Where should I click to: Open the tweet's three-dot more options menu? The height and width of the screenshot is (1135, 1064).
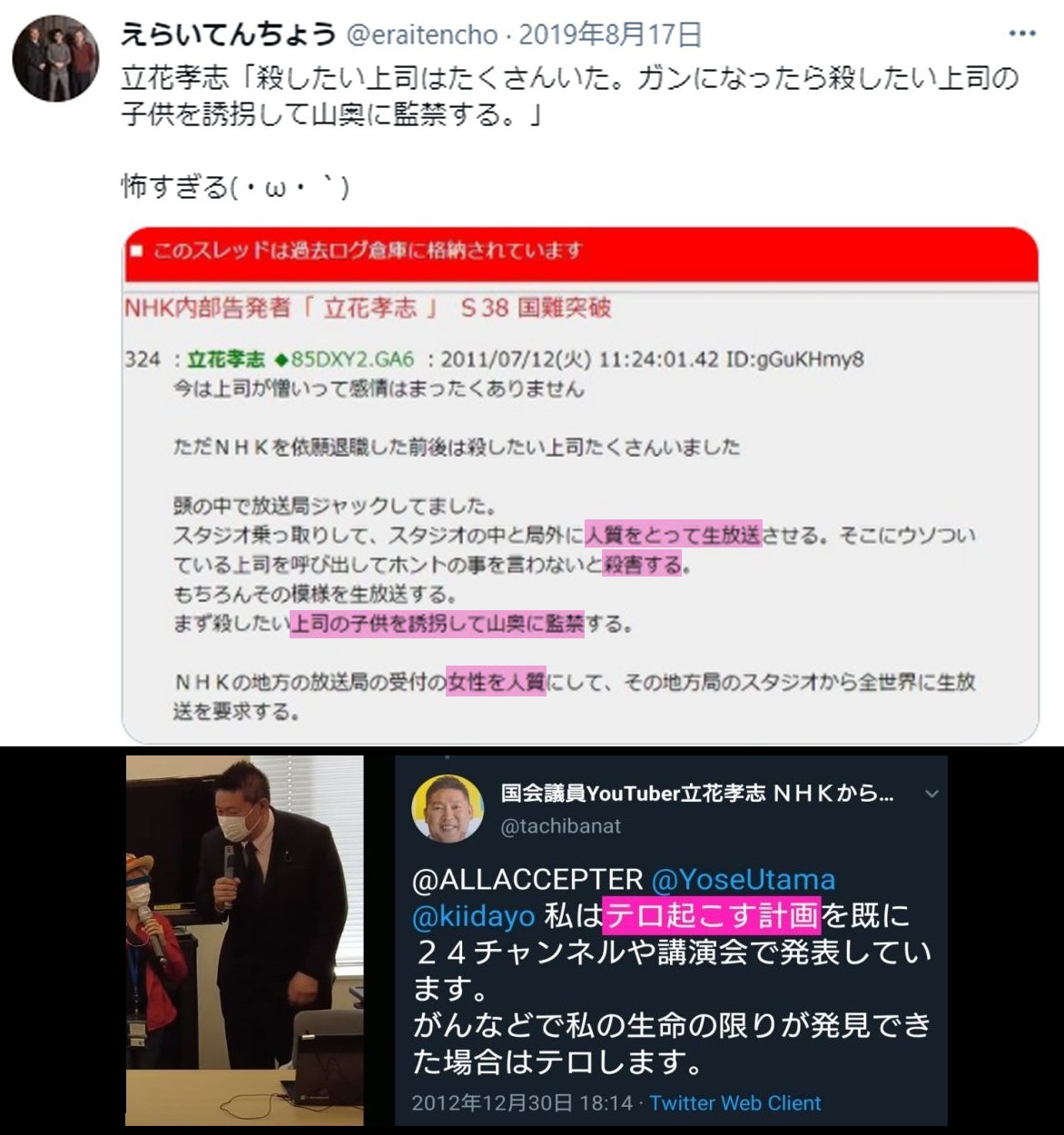coord(1022,35)
